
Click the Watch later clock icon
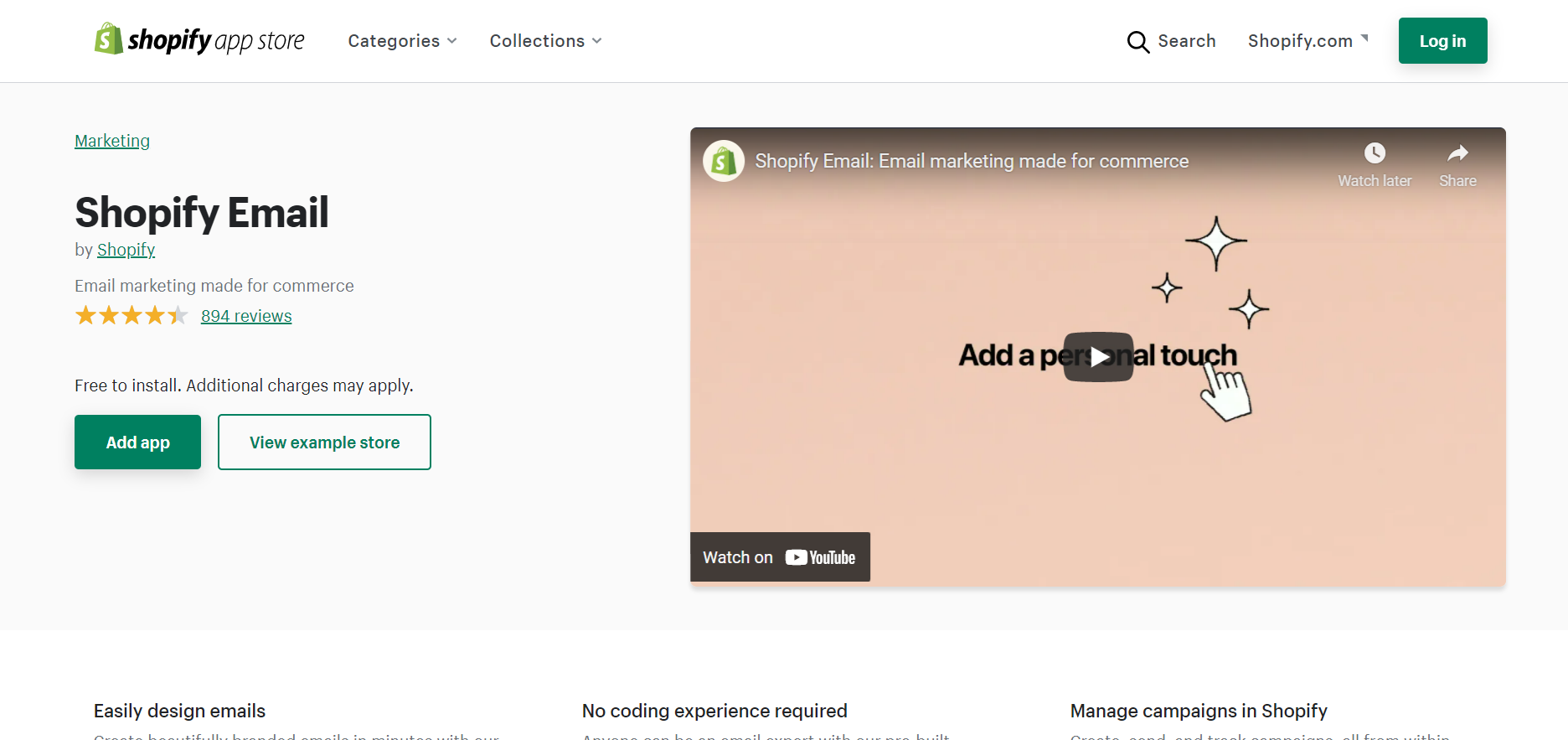[1375, 153]
